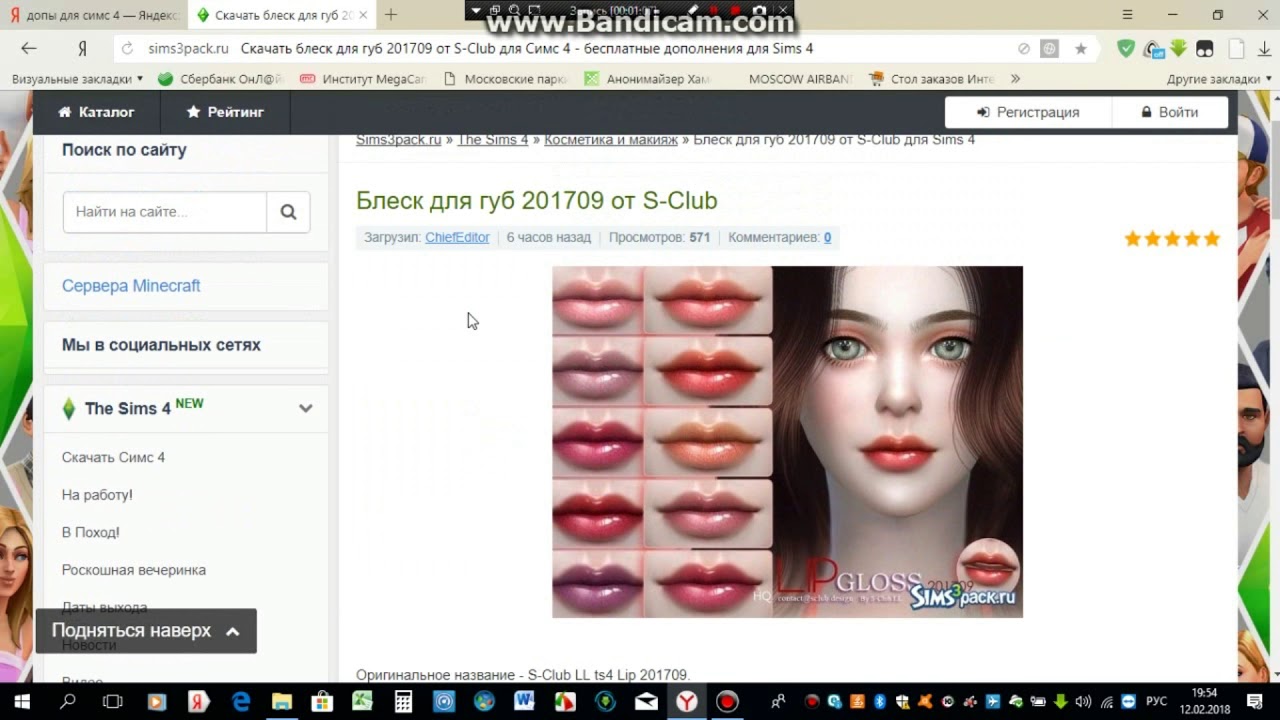Open the Скачать Симс 4 sidebar link
This screenshot has height=720, width=1280.
pyautogui.click(x=113, y=457)
